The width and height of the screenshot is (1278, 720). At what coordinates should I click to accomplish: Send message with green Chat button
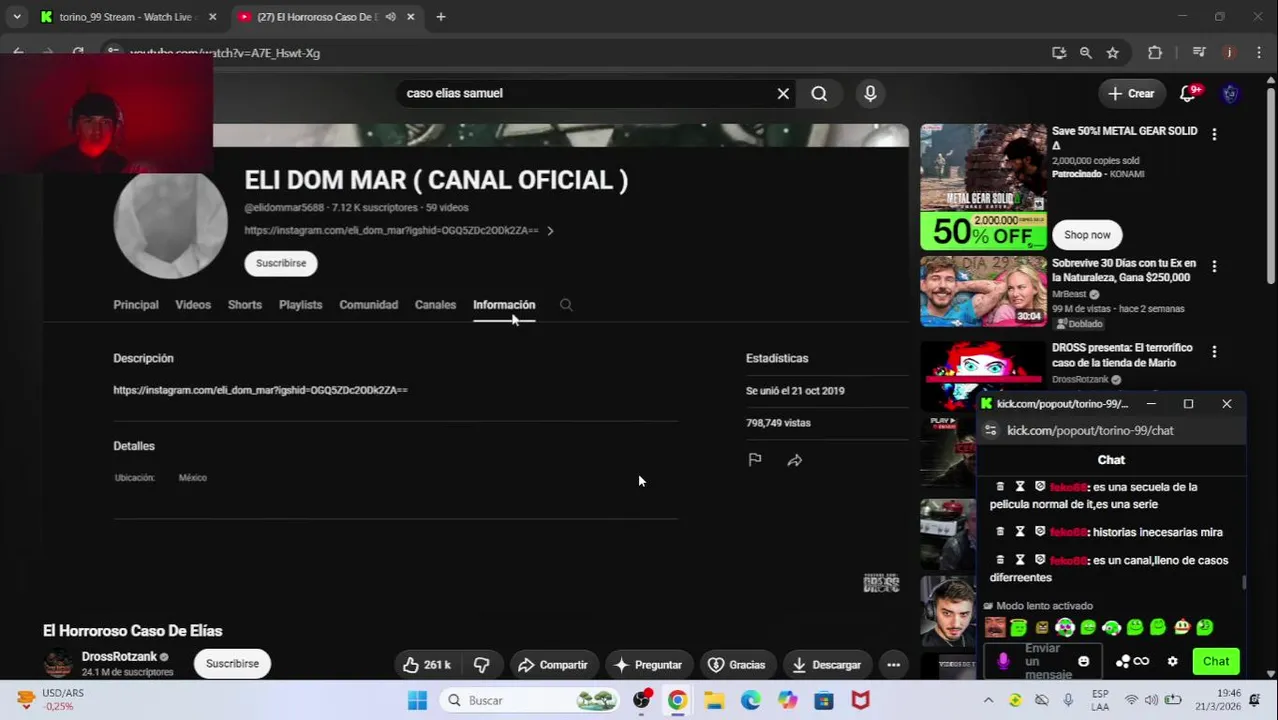tap(1216, 661)
